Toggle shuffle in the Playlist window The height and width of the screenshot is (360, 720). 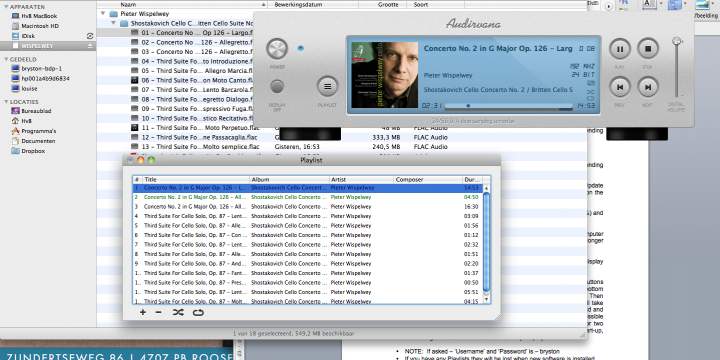pos(178,312)
